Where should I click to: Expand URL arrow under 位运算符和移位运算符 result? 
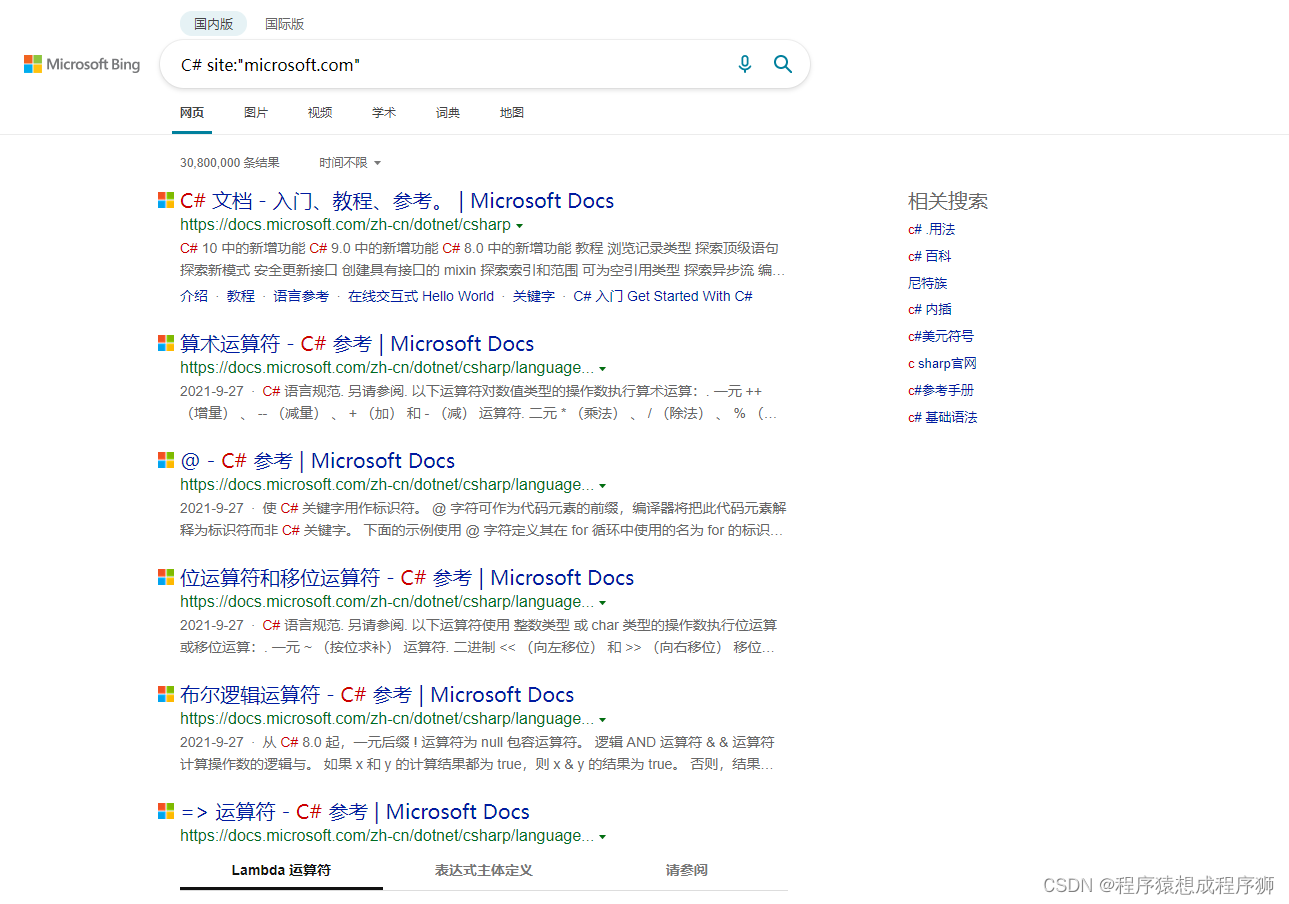pyautogui.click(x=602, y=603)
